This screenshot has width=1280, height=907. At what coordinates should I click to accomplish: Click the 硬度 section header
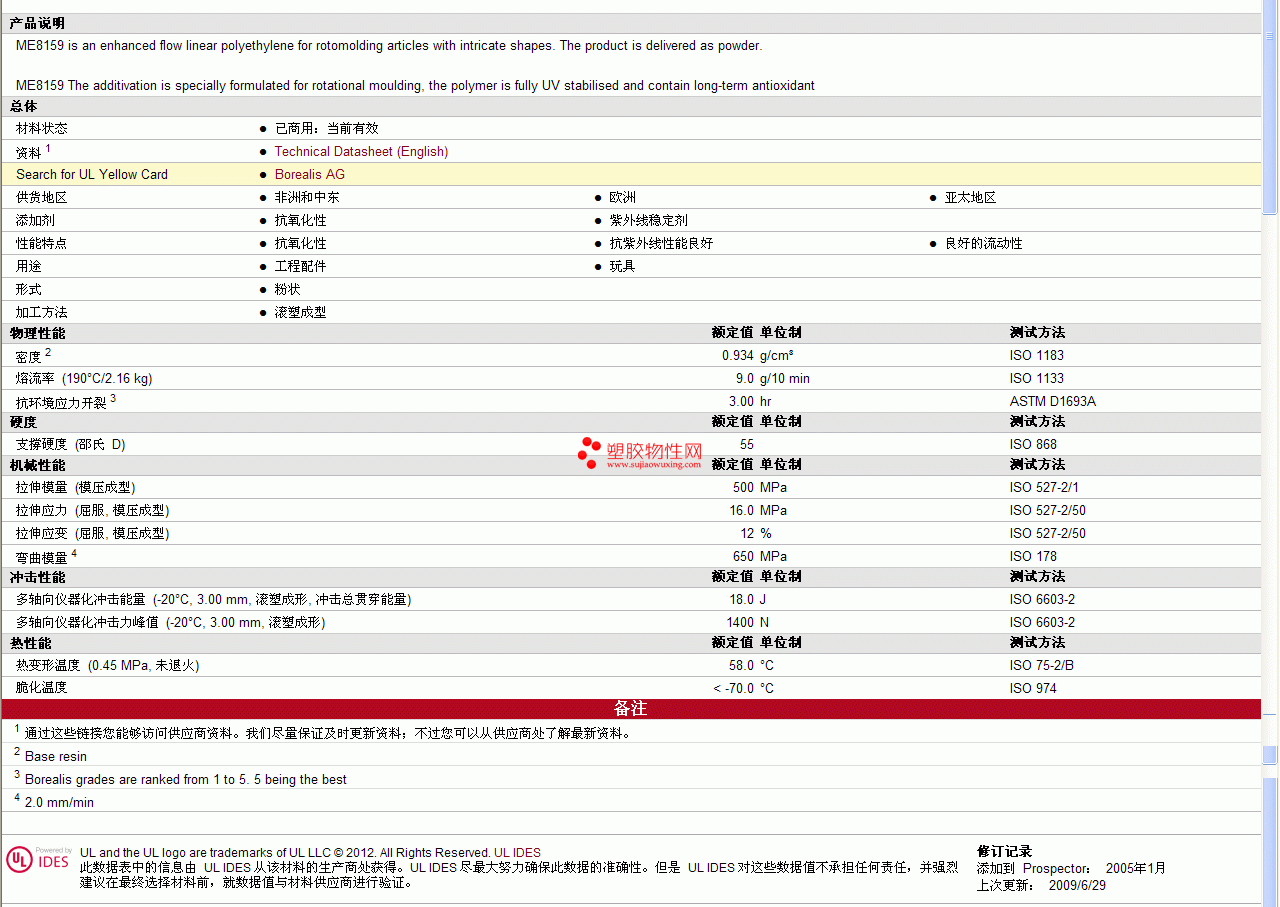(24, 422)
